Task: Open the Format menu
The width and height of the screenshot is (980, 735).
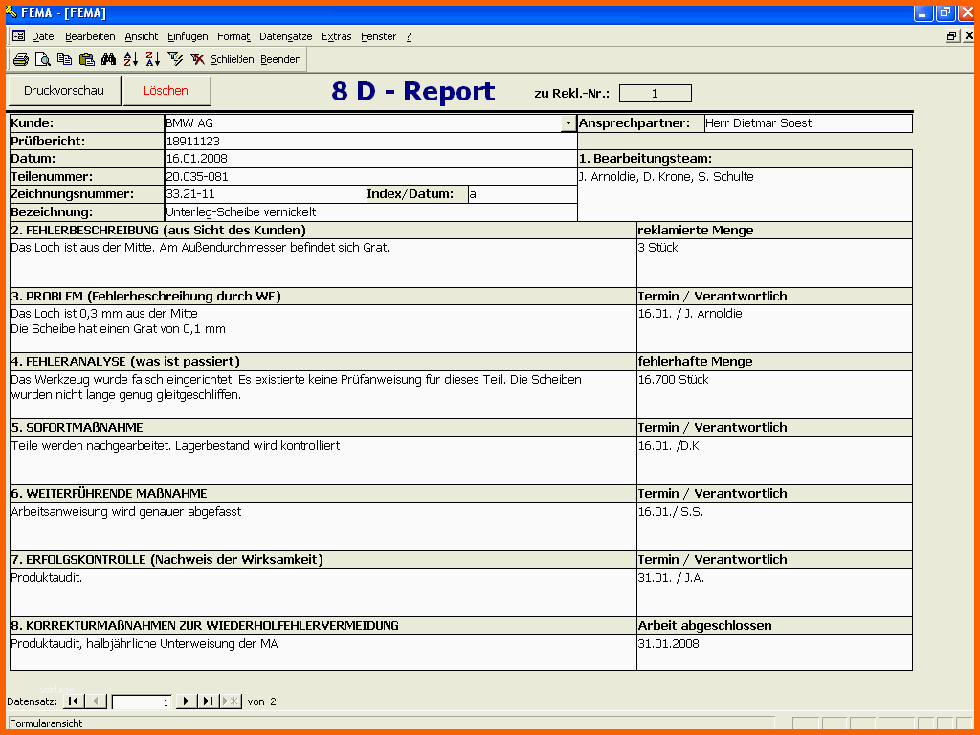Action: [233, 36]
